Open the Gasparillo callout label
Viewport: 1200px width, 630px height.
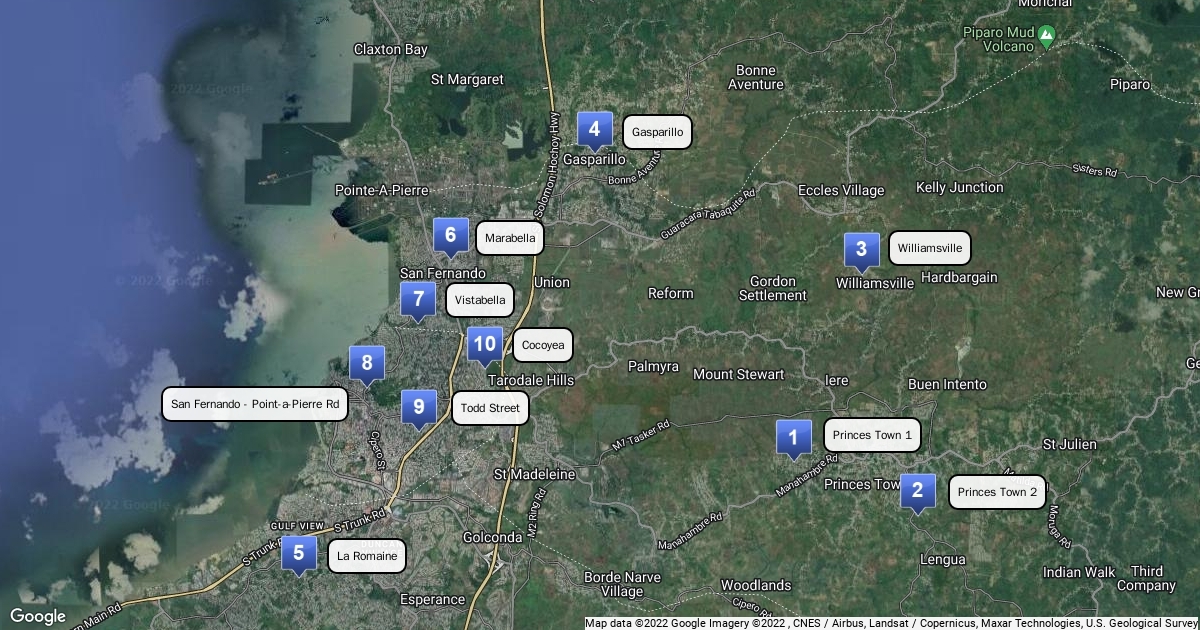(x=657, y=132)
